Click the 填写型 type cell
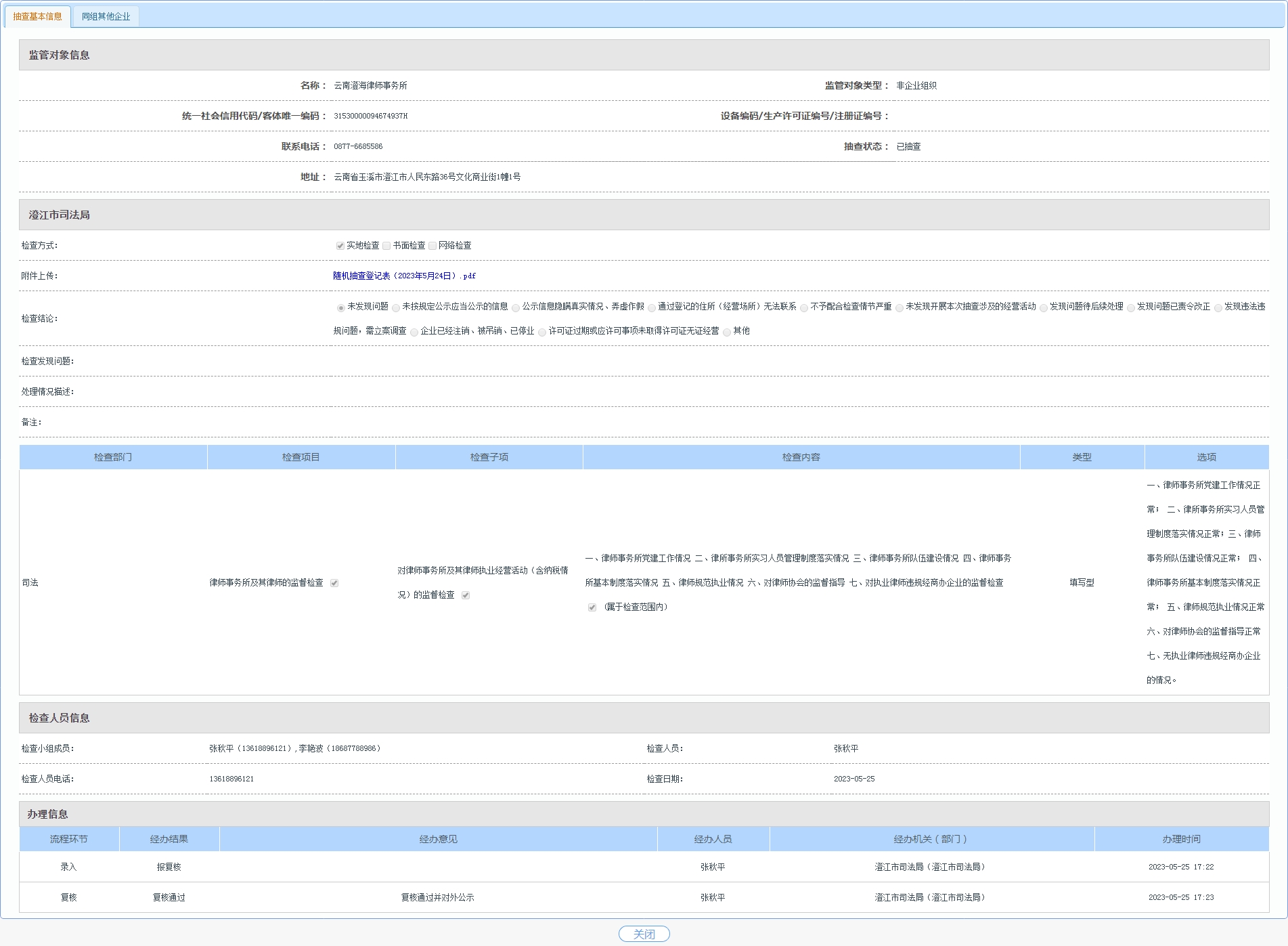This screenshot has height=946, width=1288. (1082, 582)
